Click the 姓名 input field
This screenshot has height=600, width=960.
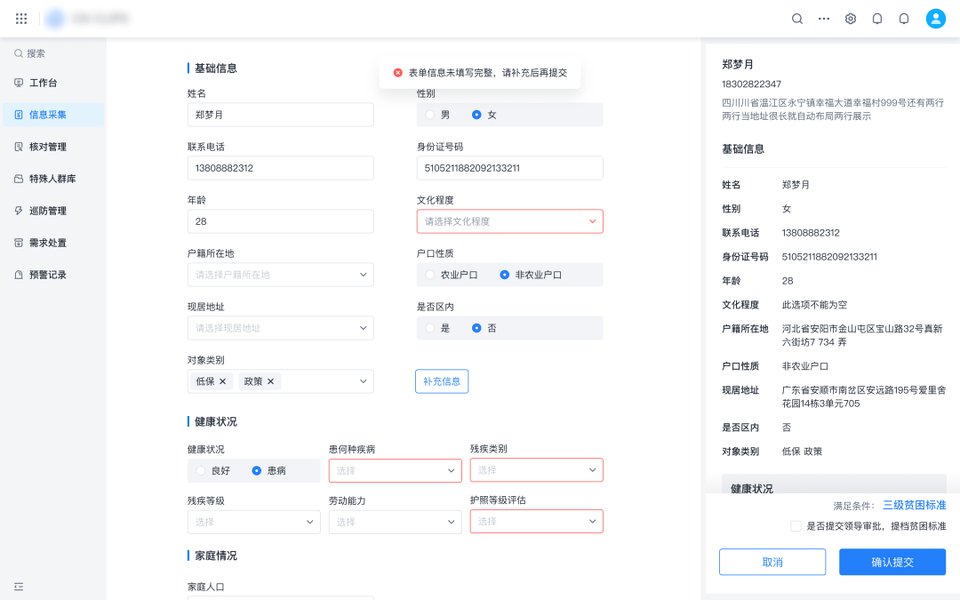pos(280,114)
